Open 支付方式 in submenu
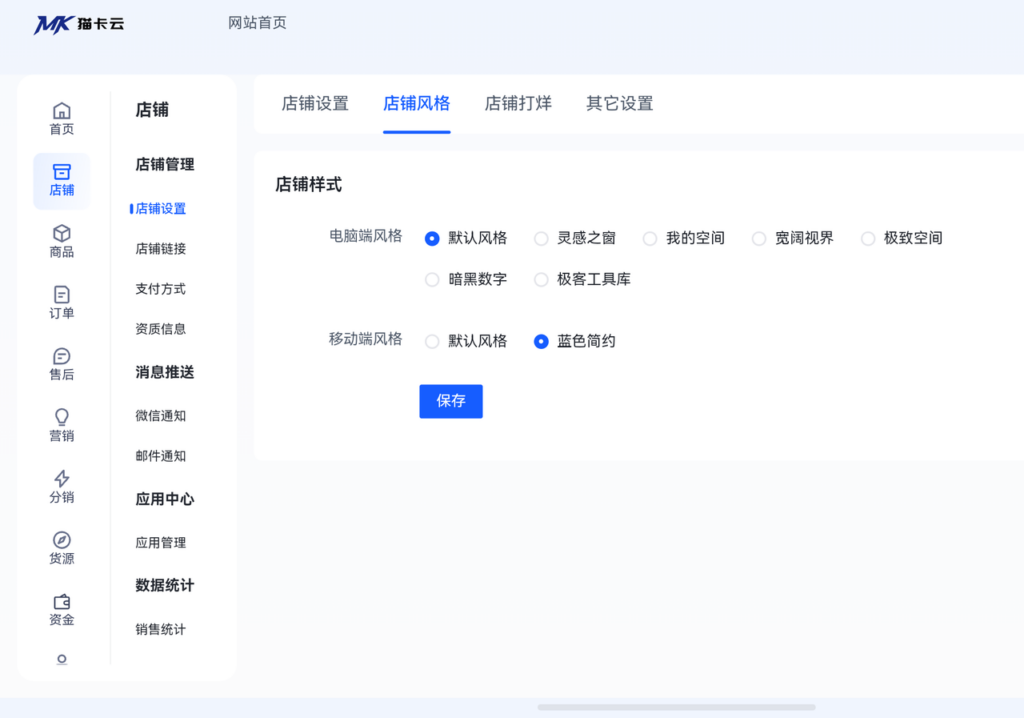1024x718 pixels. (x=161, y=289)
